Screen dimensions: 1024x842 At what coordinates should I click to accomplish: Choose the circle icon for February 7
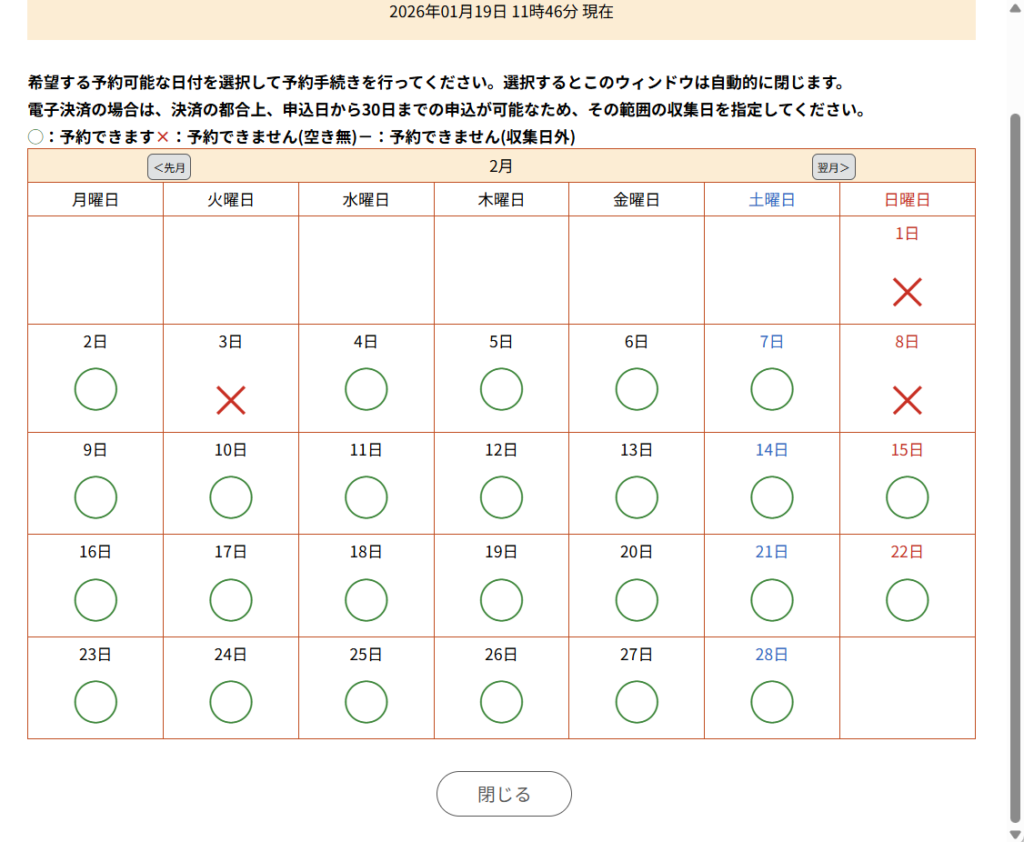coord(772,389)
